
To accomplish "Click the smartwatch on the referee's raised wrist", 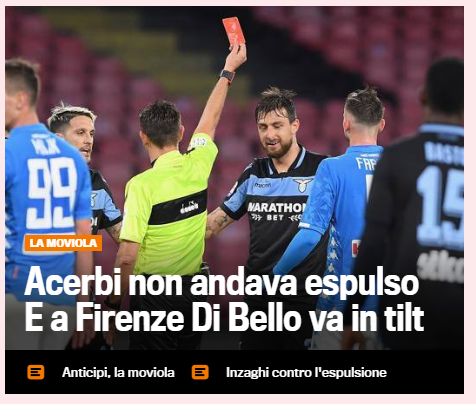I will 227,76.
